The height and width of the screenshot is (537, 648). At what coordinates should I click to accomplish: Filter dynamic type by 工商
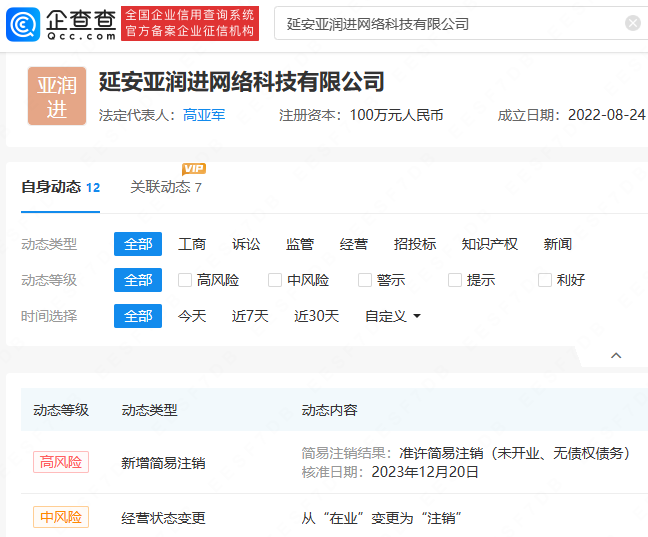click(x=192, y=244)
